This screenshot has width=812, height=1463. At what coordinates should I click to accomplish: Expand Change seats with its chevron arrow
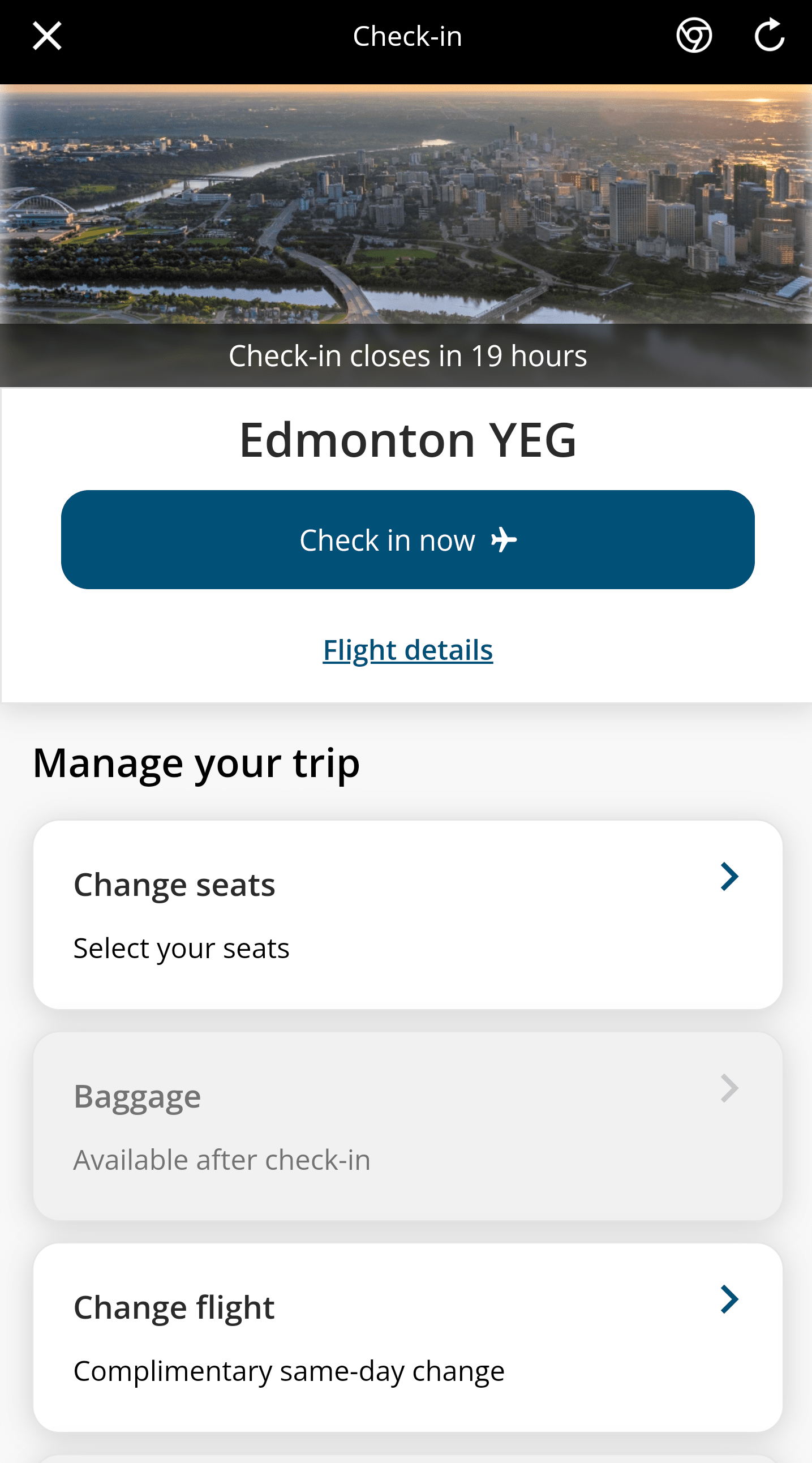click(x=729, y=877)
